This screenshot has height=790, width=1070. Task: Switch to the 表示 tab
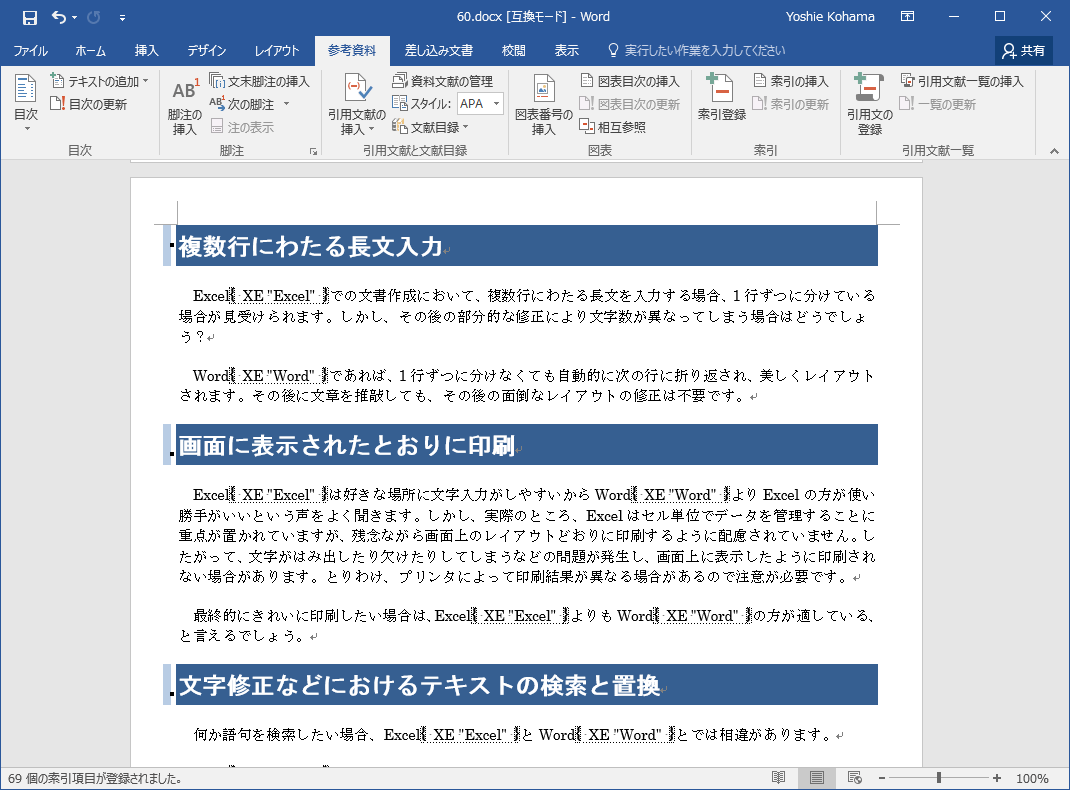pos(566,50)
